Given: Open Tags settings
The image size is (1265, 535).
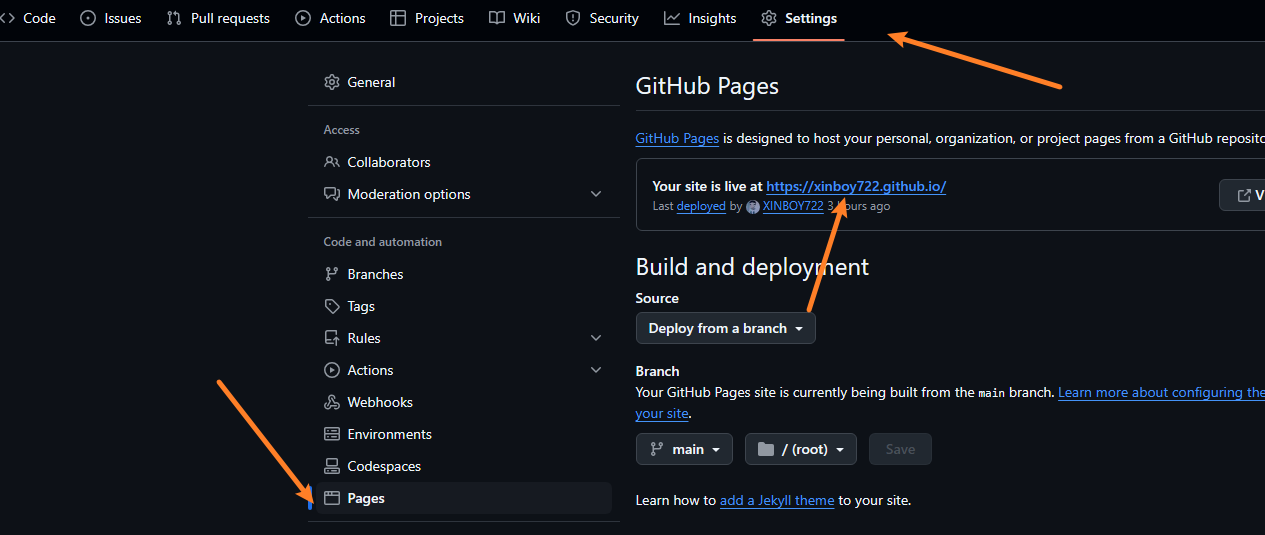Looking at the screenshot, I should pyautogui.click(x=463, y=306).
